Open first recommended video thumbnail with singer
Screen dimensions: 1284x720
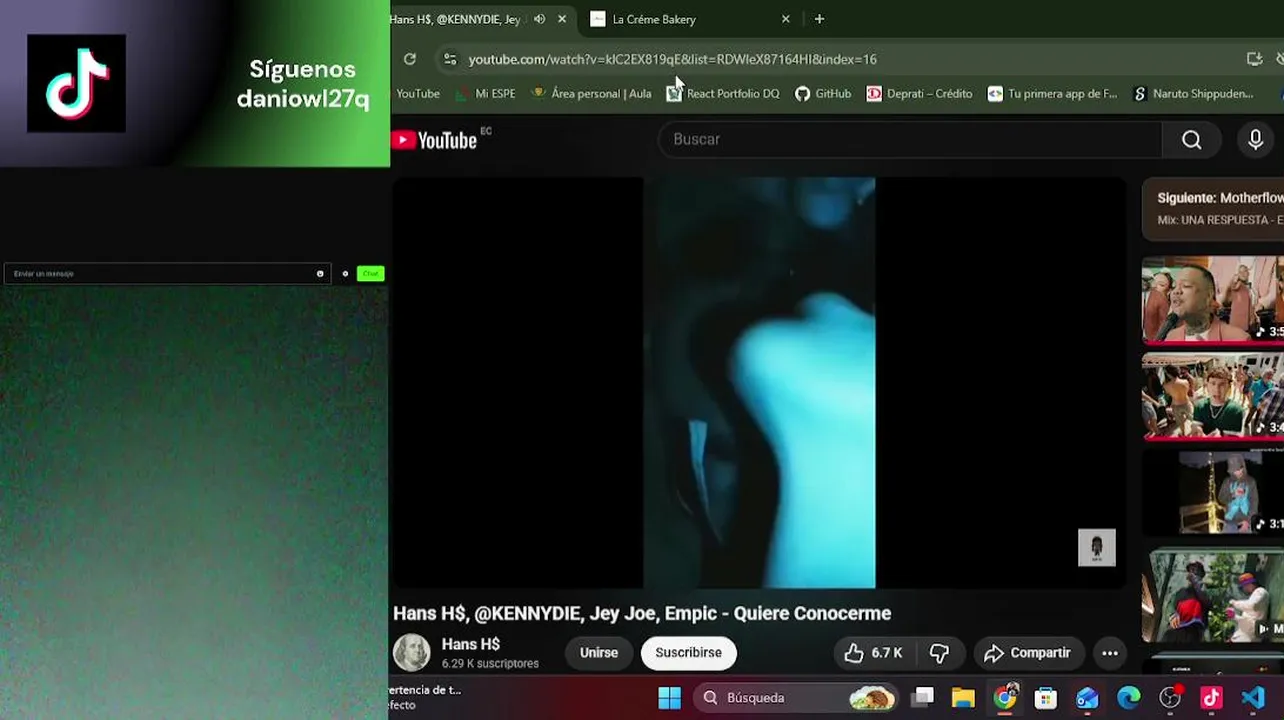(1213, 300)
